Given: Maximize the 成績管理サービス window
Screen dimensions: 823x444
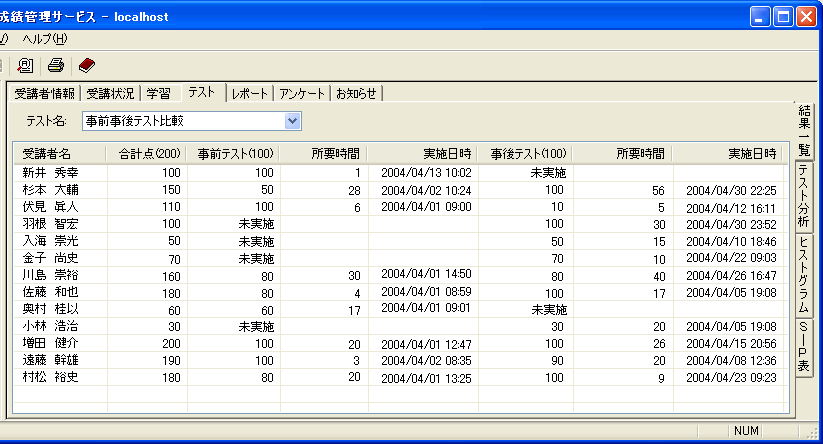Looking at the screenshot, I should (783, 17).
